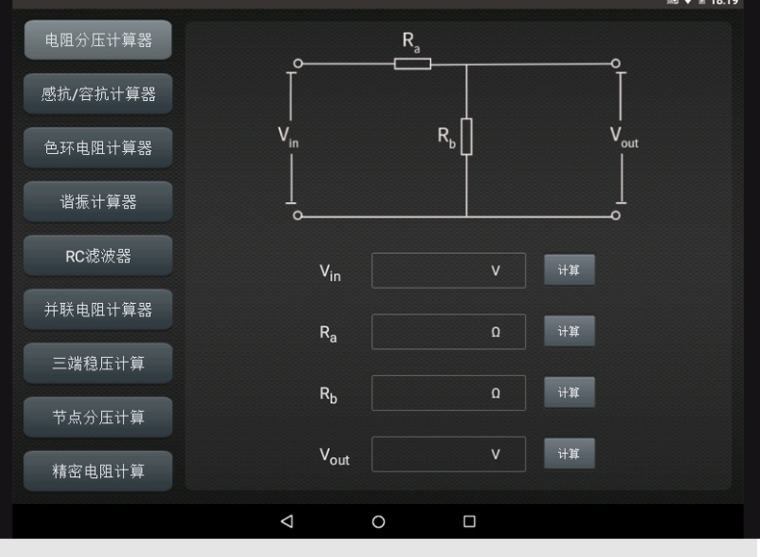Switch to 感抗/容抗计算器
Image resolution: width=760 pixels, height=557 pixels.
coord(98,94)
